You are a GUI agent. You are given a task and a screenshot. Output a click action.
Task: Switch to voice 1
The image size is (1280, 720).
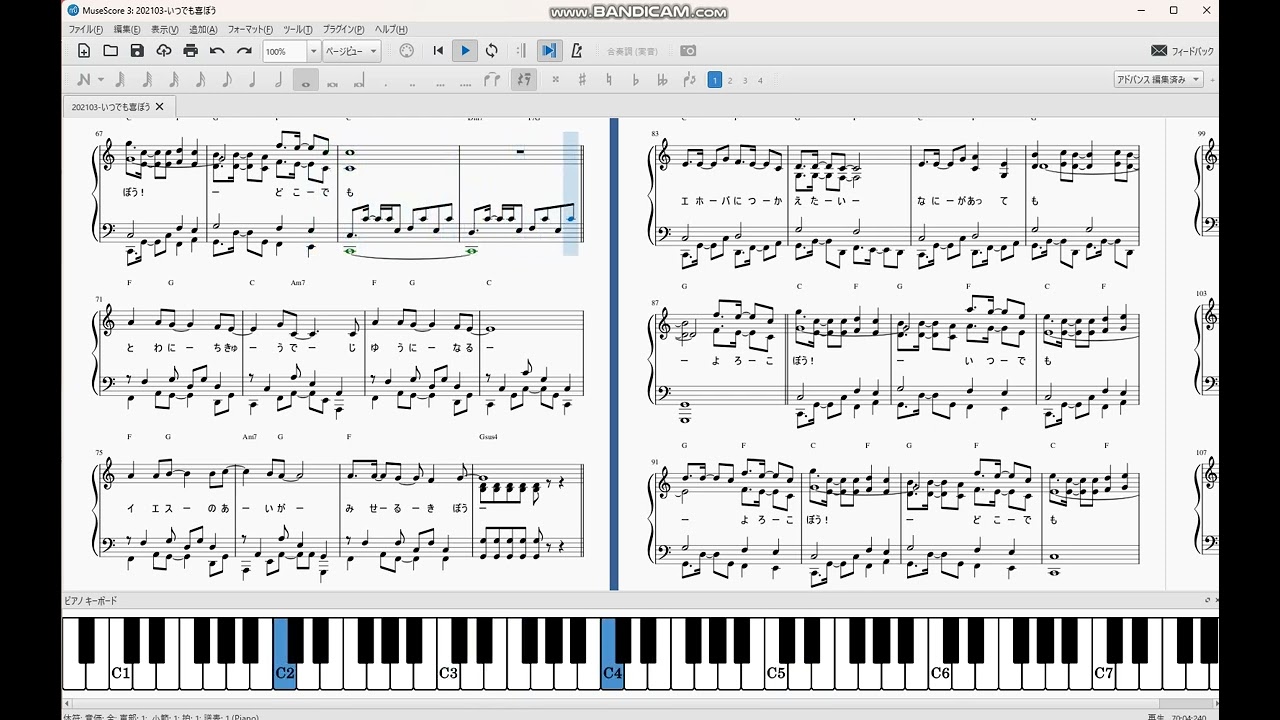[715, 80]
